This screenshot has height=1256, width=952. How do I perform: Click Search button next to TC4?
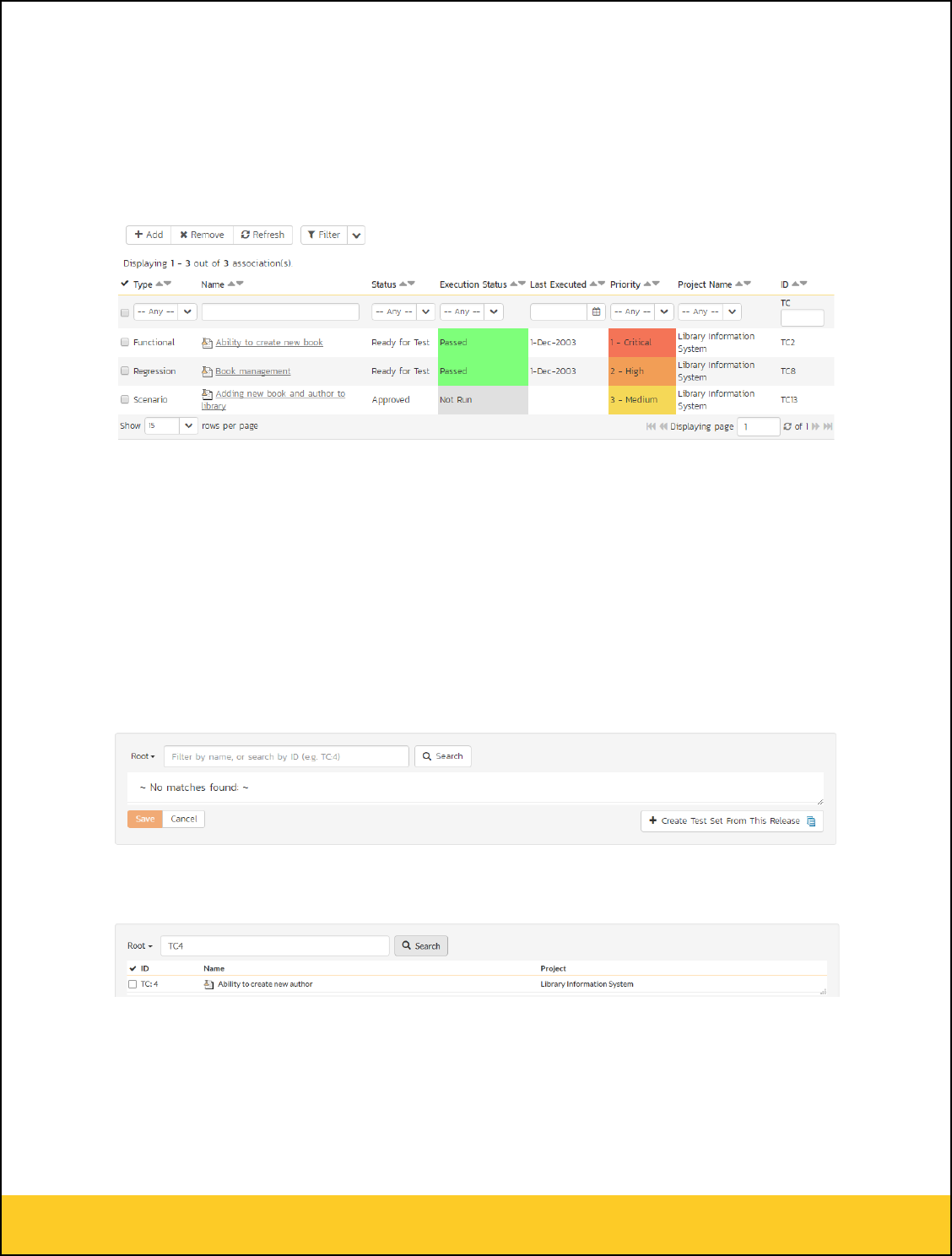421,946
